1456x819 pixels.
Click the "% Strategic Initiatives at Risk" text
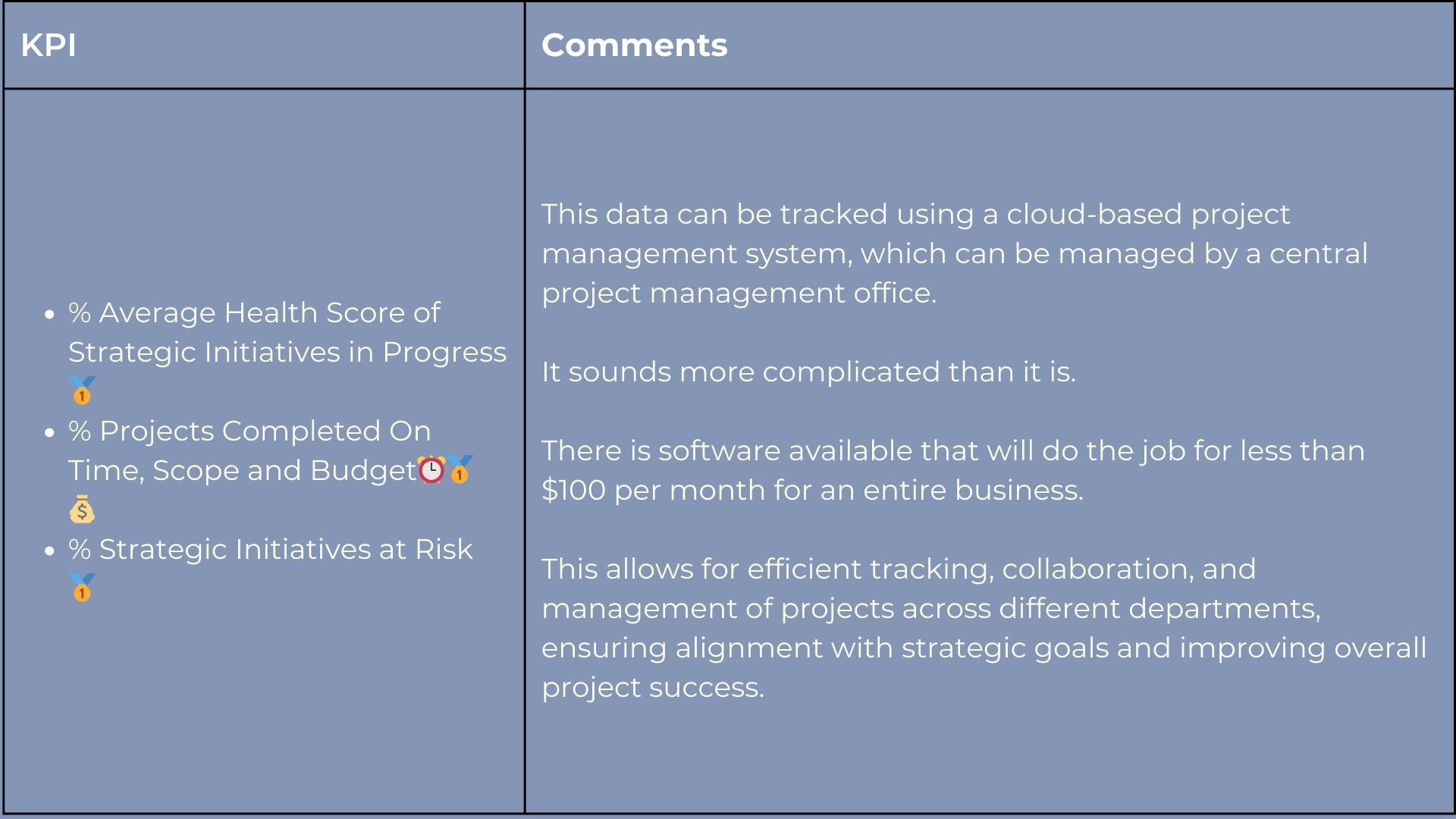click(271, 549)
